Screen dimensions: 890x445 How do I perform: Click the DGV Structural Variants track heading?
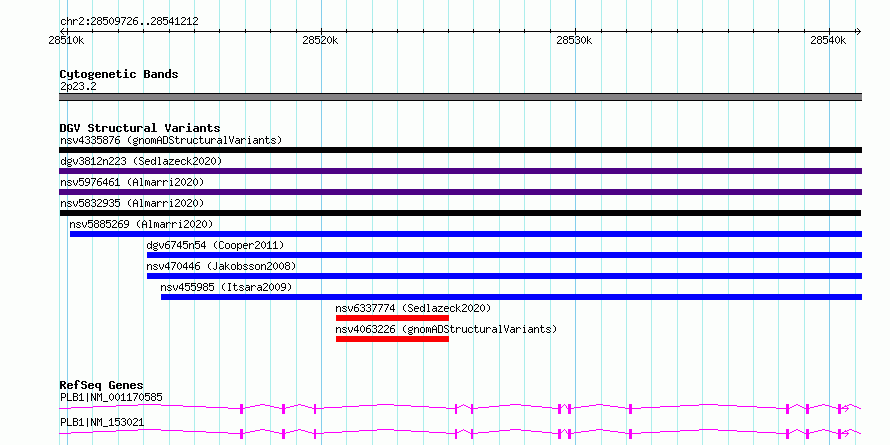tap(140, 128)
